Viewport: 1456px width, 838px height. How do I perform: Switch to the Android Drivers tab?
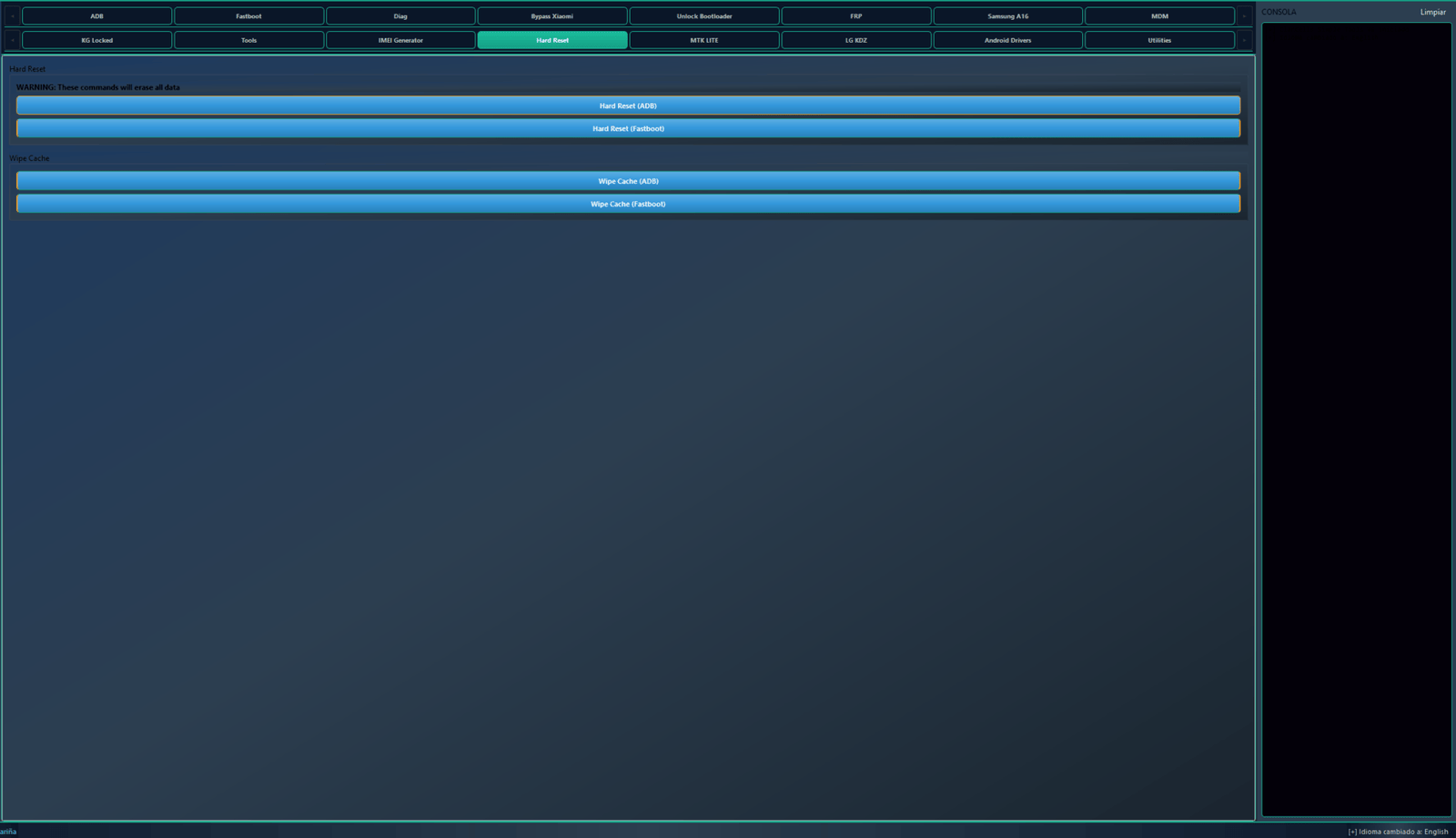coord(1007,40)
